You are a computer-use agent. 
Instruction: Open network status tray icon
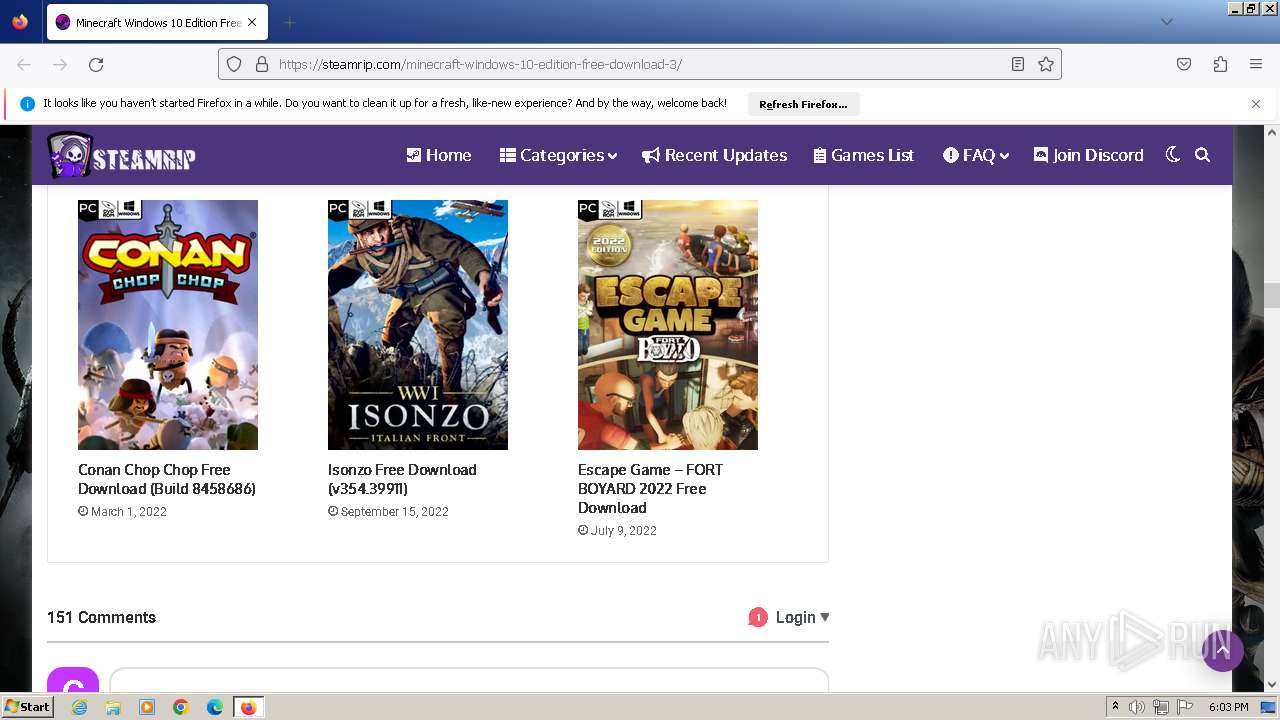(x=1161, y=707)
